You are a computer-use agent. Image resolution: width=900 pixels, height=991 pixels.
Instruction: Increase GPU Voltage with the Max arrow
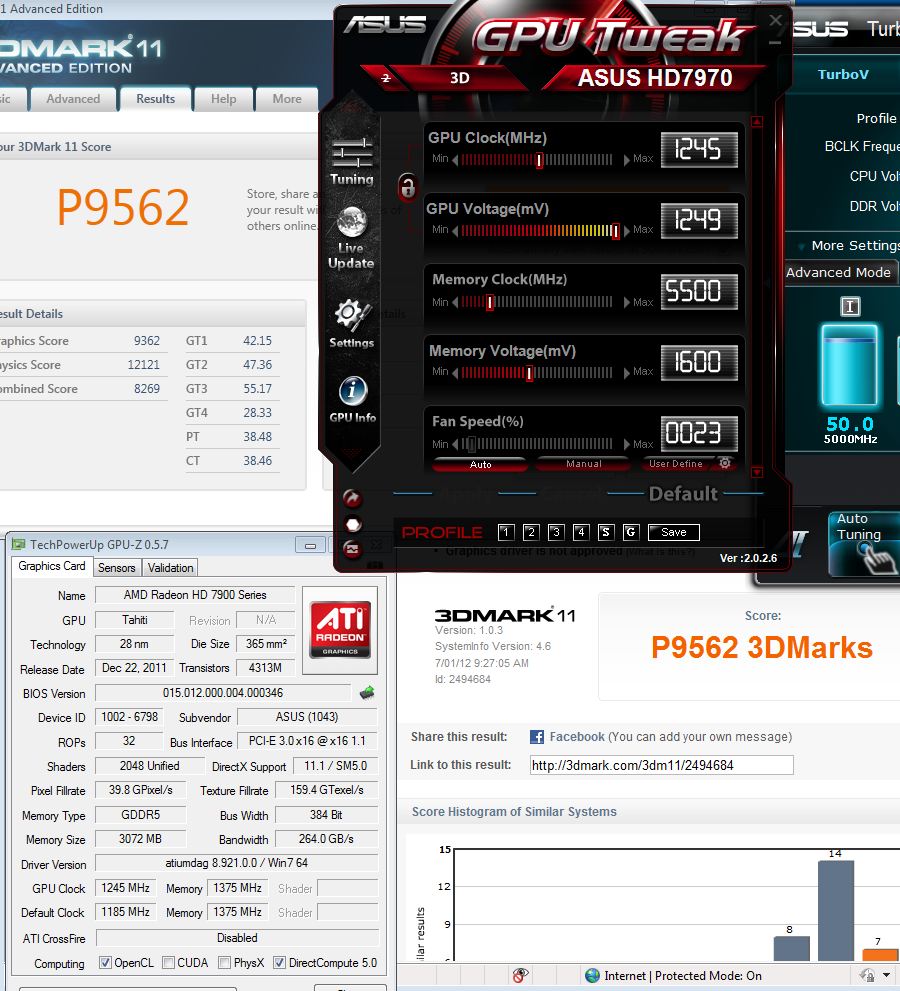point(626,231)
